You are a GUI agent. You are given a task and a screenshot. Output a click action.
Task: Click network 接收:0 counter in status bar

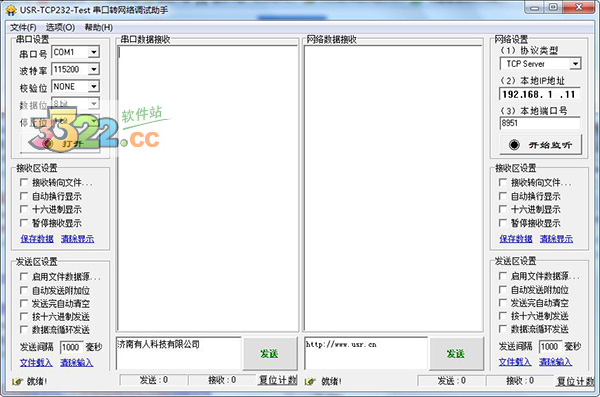coord(520,381)
